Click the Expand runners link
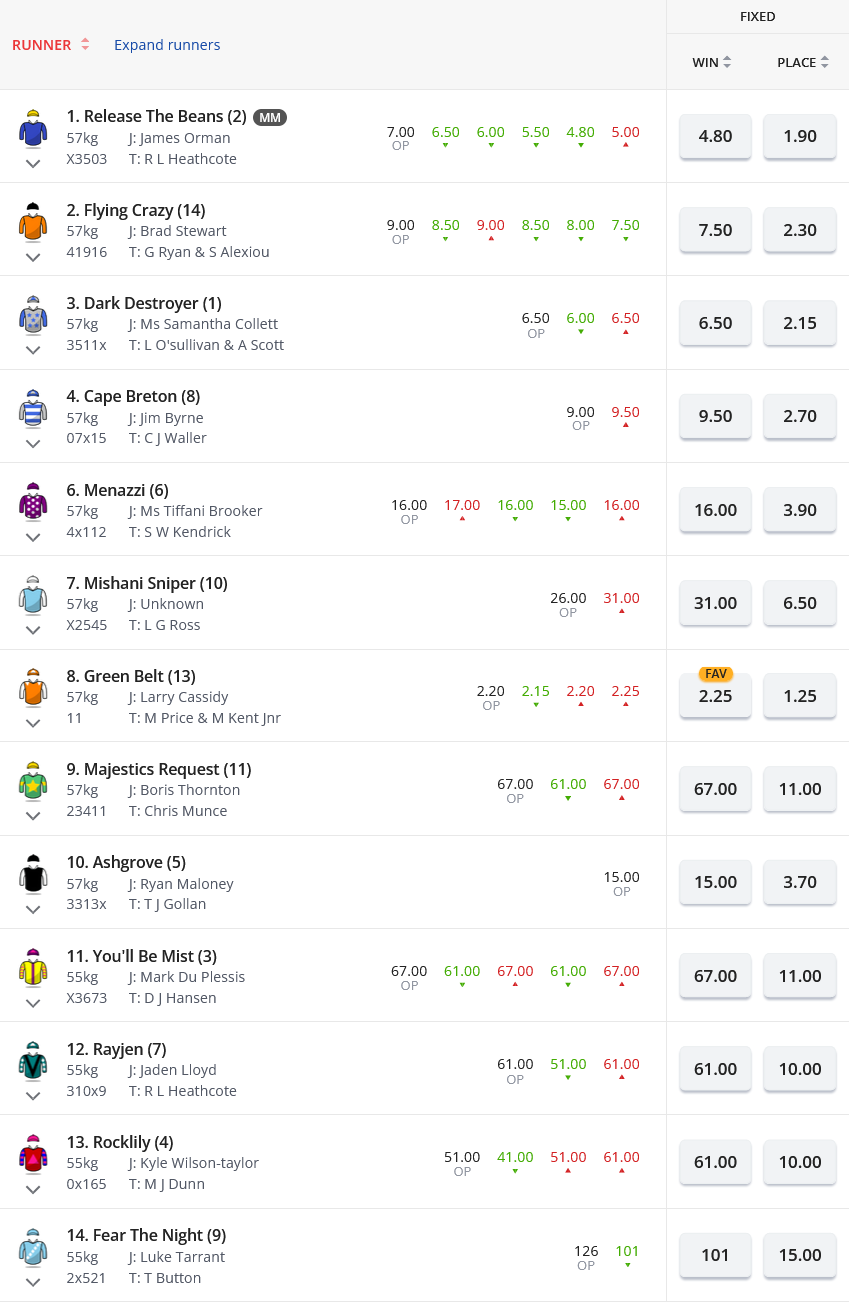849x1302 pixels. click(167, 45)
